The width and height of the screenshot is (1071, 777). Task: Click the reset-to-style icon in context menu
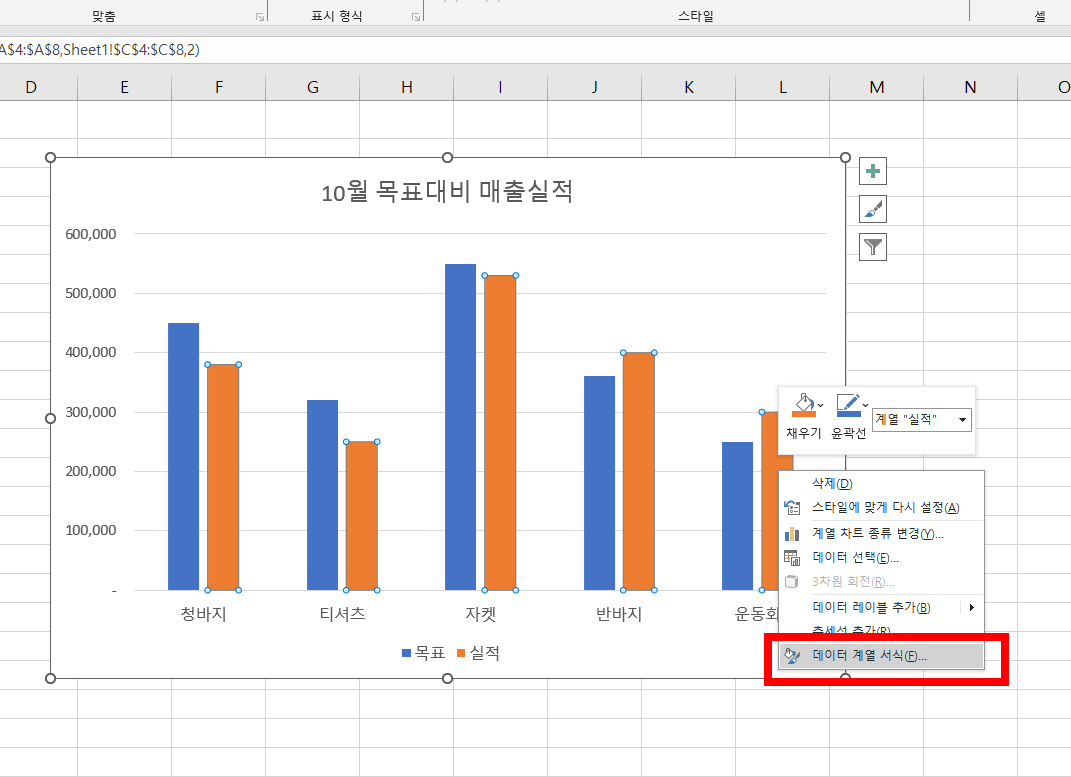[792, 507]
